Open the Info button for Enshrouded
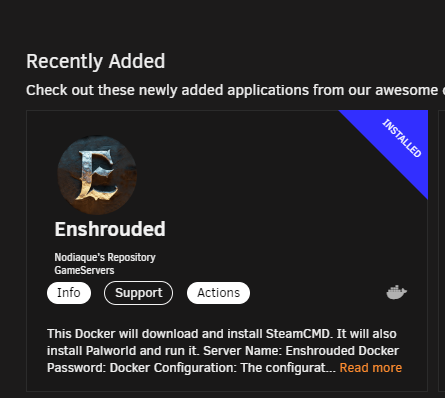 tap(69, 293)
